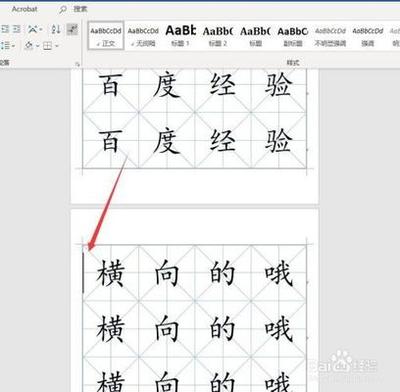This screenshot has width=400, height=392.
Task: Open the paragraph settings dialog launcher
Action: [77, 64]
